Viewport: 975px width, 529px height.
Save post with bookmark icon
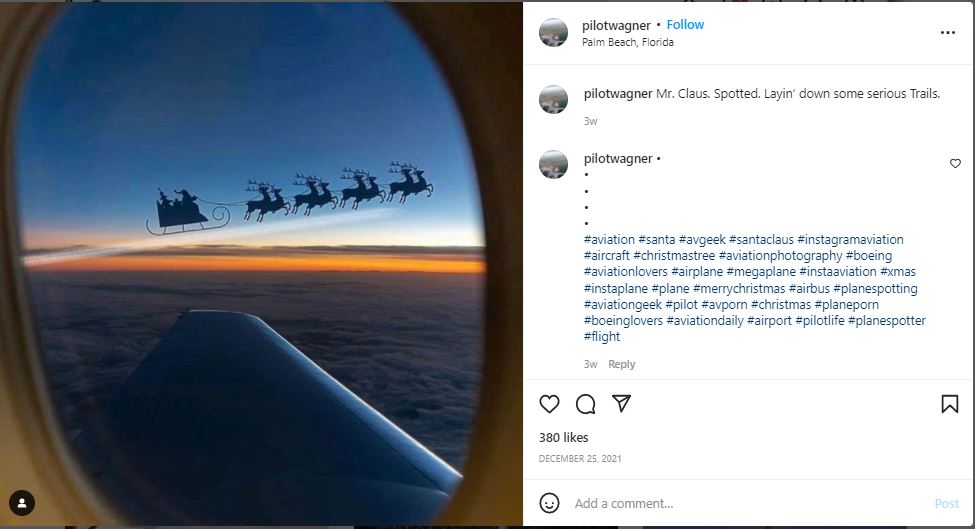tap(949, 404)
